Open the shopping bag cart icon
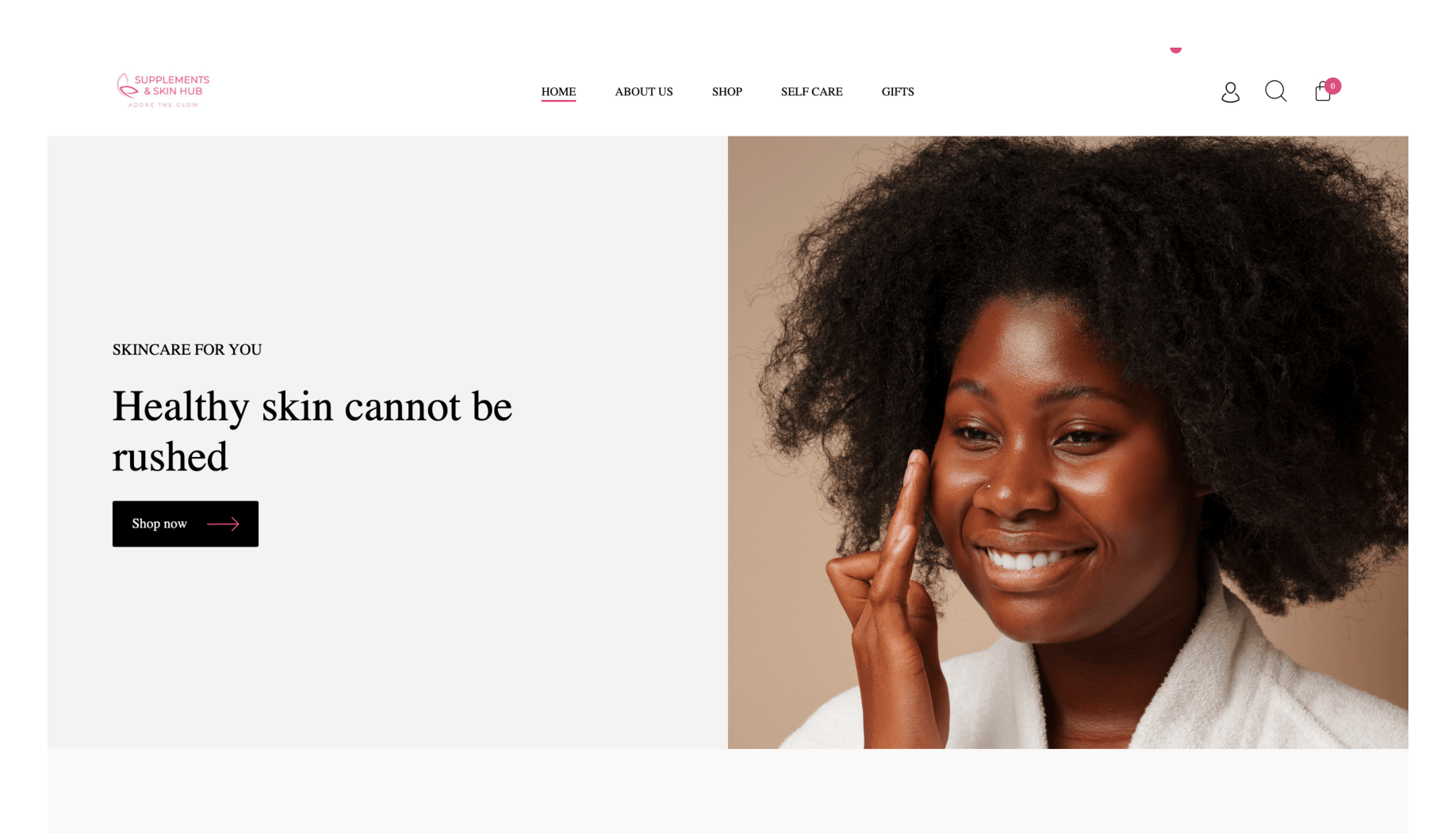The width and height of the screenshot is (1456, 833). (1322, 92)
